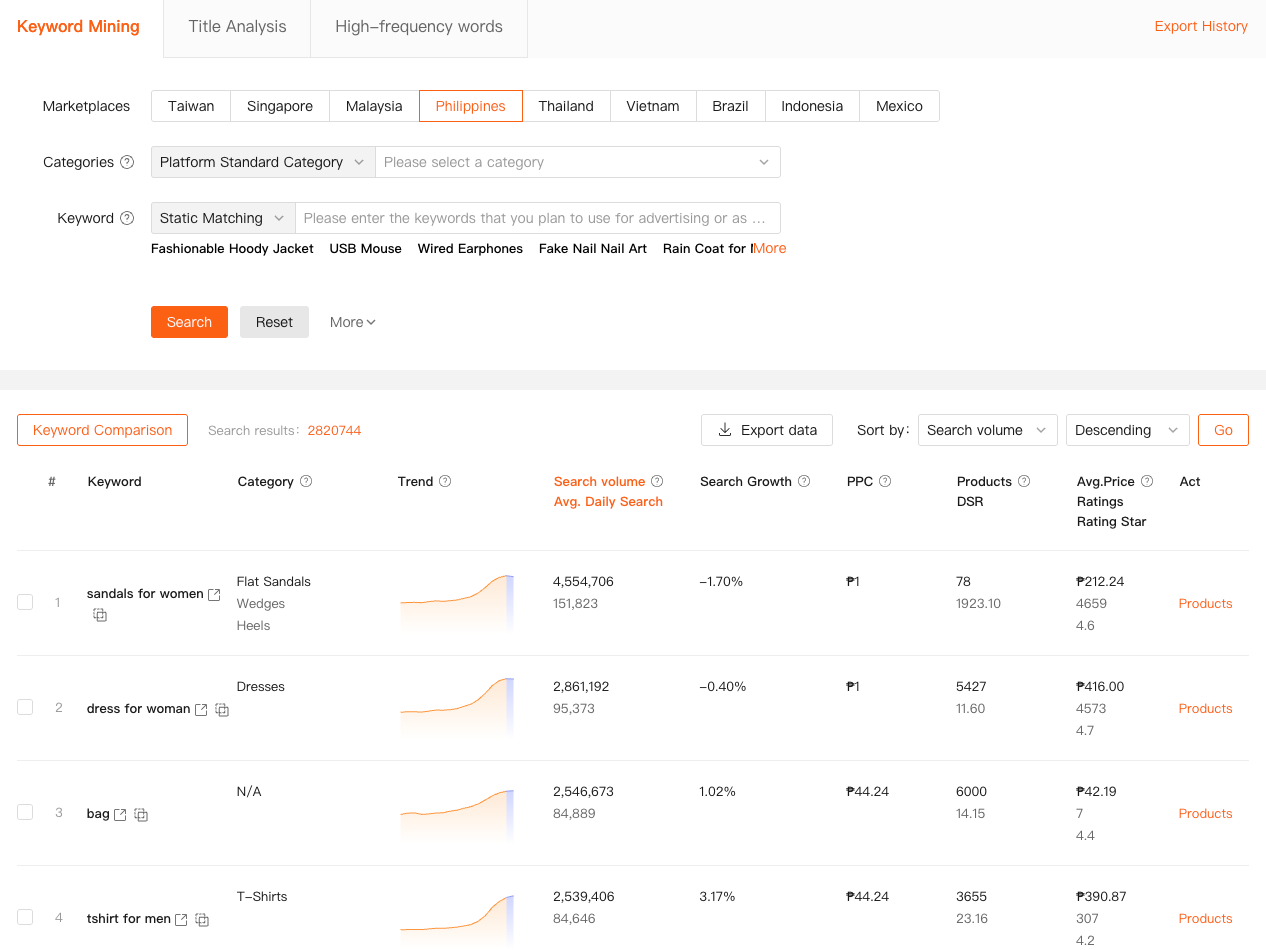The image size is (1266, 950).
Task: Copy the 'tshirt for men' keyword
Action: [202, 920]
